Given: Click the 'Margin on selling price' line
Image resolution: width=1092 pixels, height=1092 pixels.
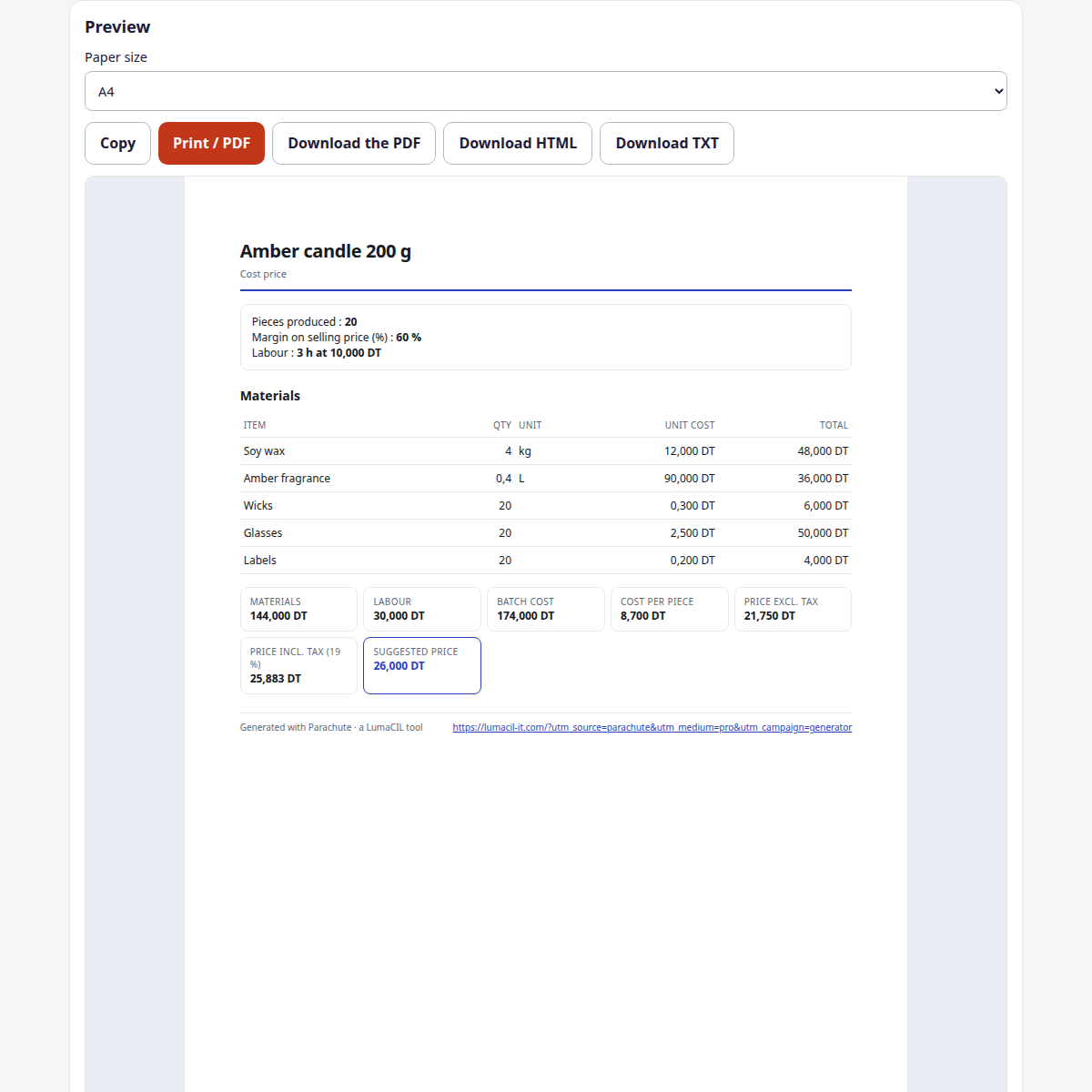Looking at the screenshot, I should click(x=337, y=338).
